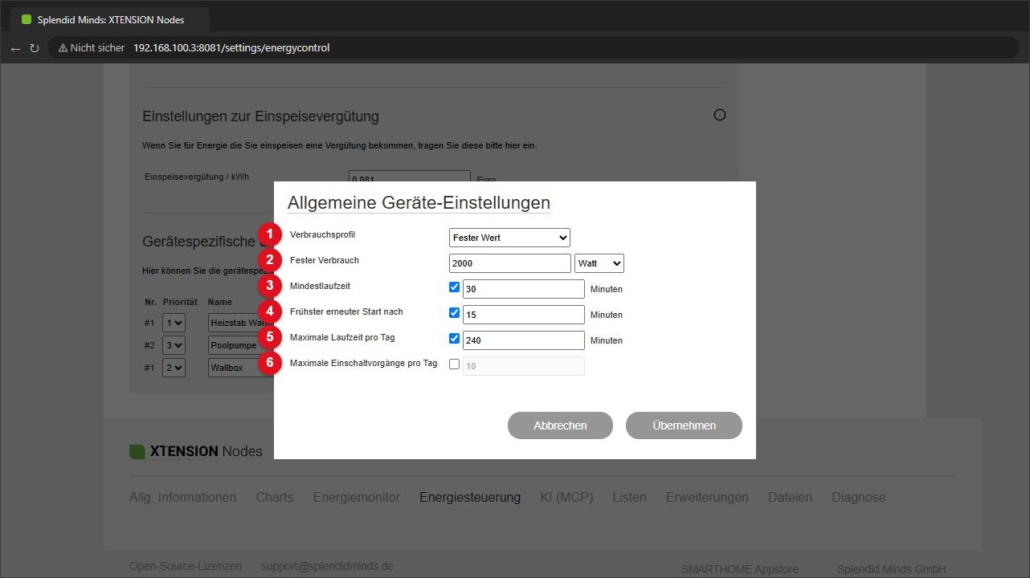The height and width of the screenshot is (578, 1030).
Task: Click Splendid Minds GmbH footer link
Action: coord(891,569)
